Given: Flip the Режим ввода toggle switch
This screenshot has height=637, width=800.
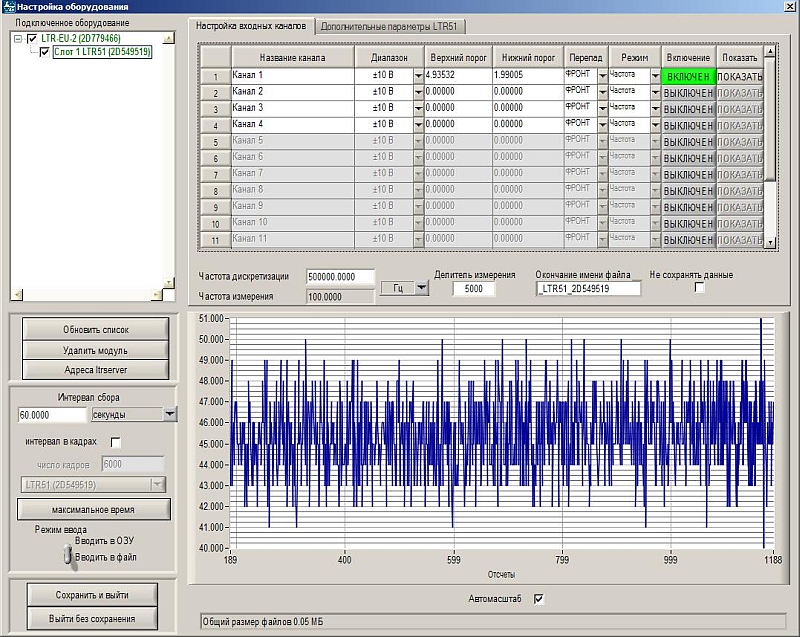Looking at the screenshot, I should click(68, 554).
